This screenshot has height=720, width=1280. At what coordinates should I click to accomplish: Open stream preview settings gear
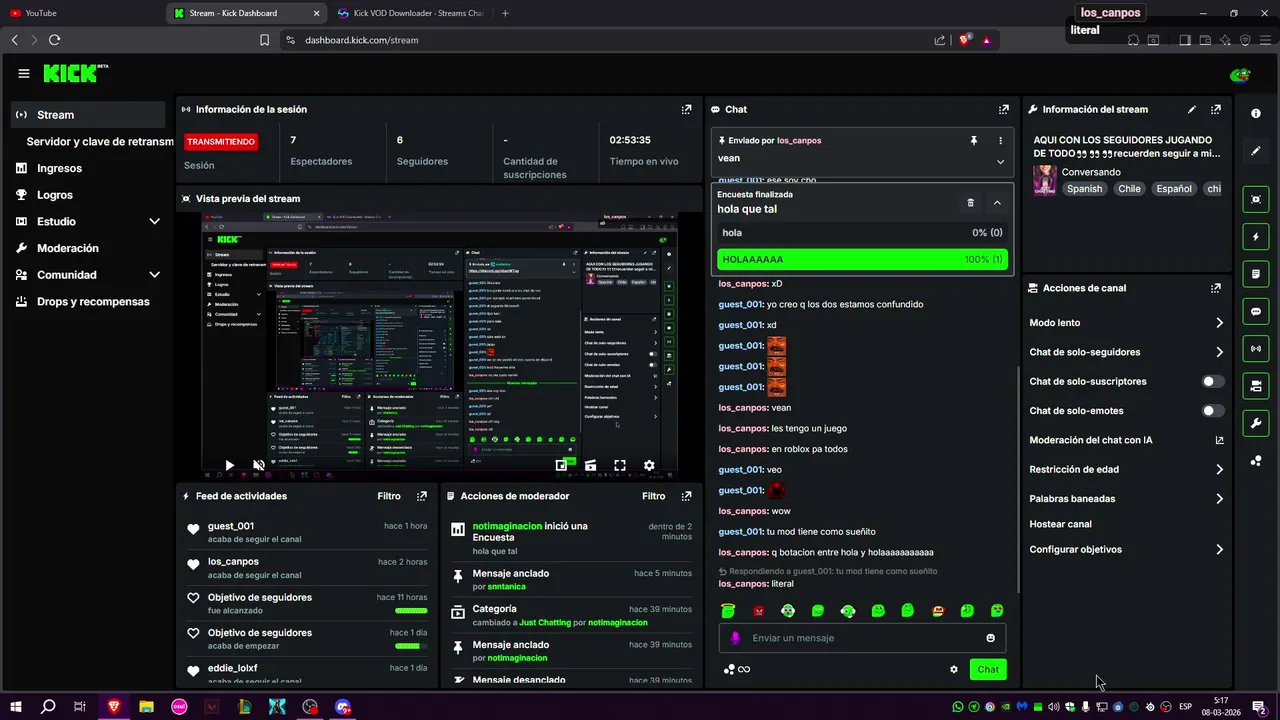coord(649,465)
